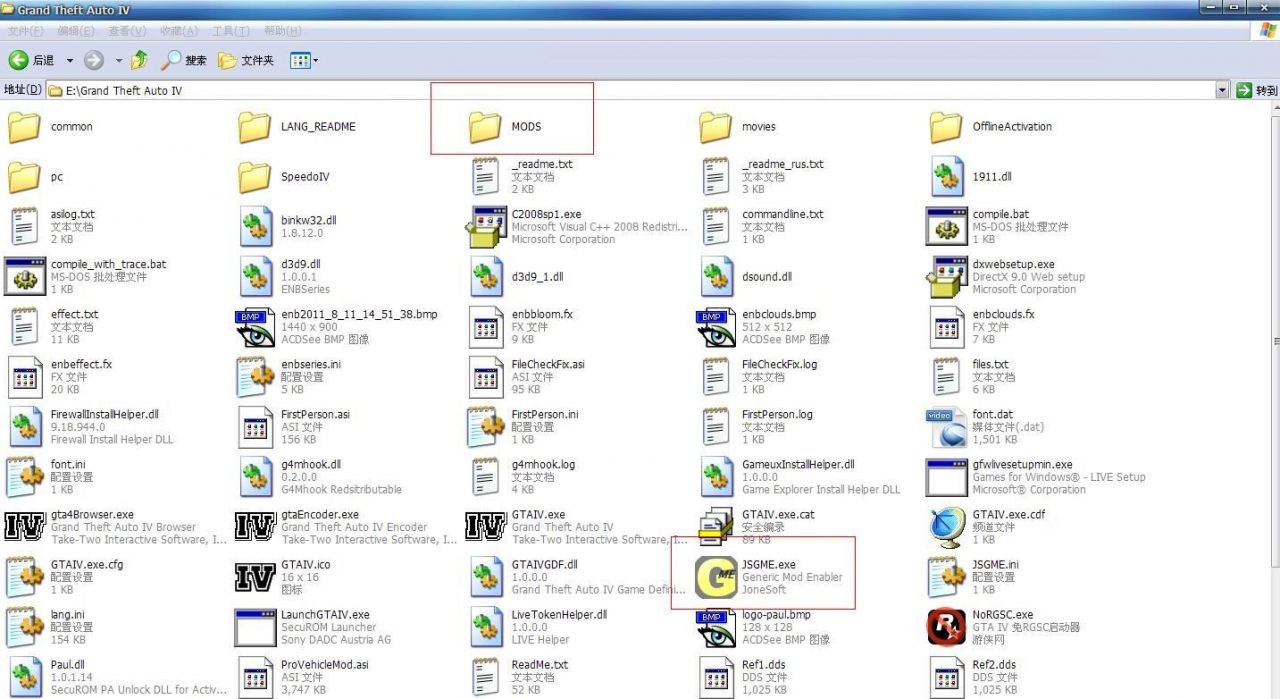The width and height of the screenshot is (1280, 699).
Task: Select the compile.bat batch file icon
Action: pyautogui.click(x=946, y=227)
